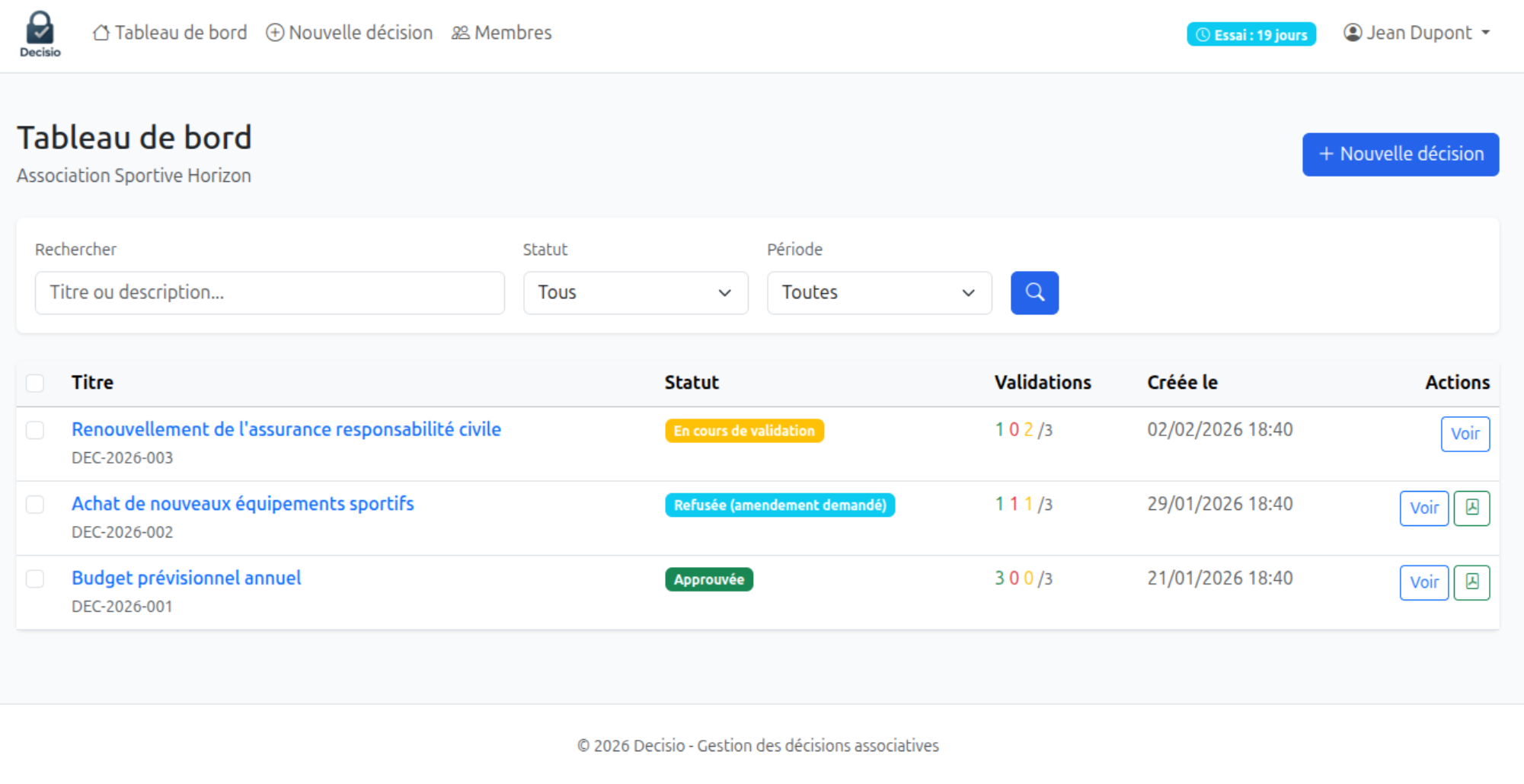The image size is (1524, 784).
Task: Click the user avatar icon beside Jean Dupont
Action: click(1352, 33)
